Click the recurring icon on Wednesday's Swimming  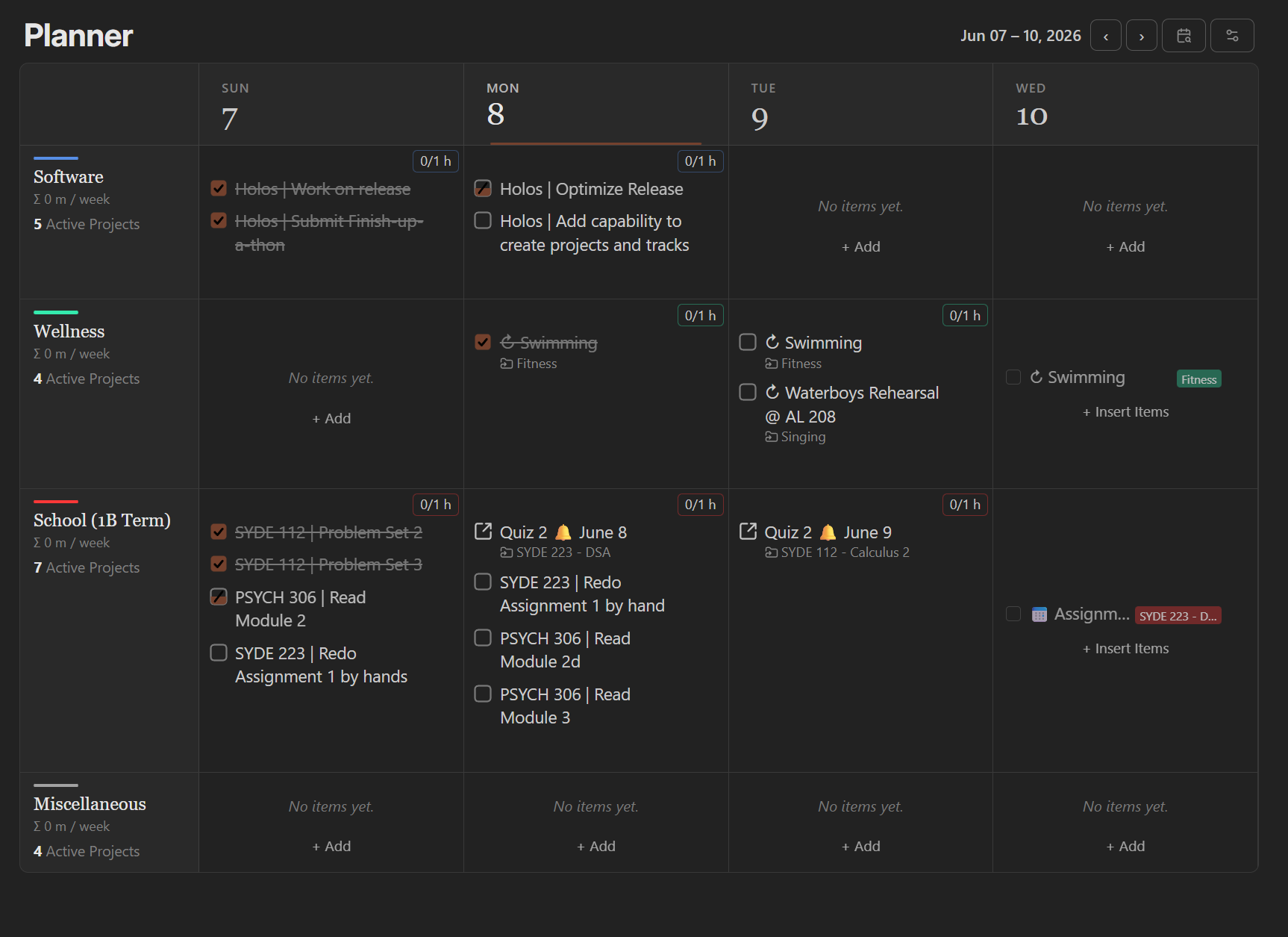[x=1036, y=377]
